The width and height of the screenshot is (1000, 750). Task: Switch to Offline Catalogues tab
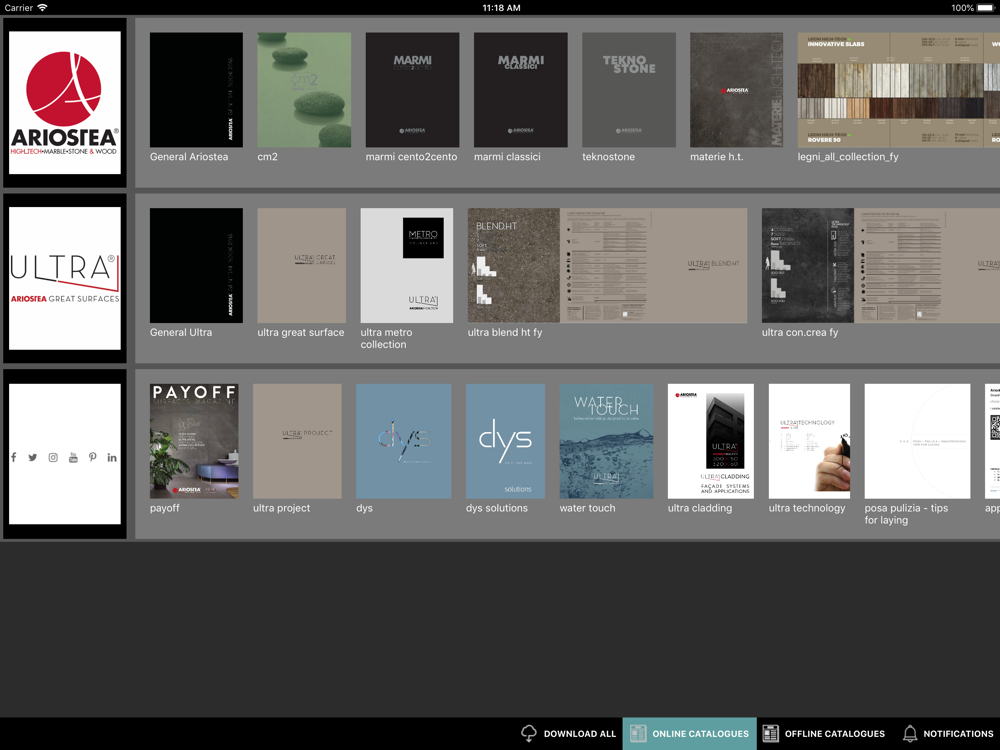(824, 733)
